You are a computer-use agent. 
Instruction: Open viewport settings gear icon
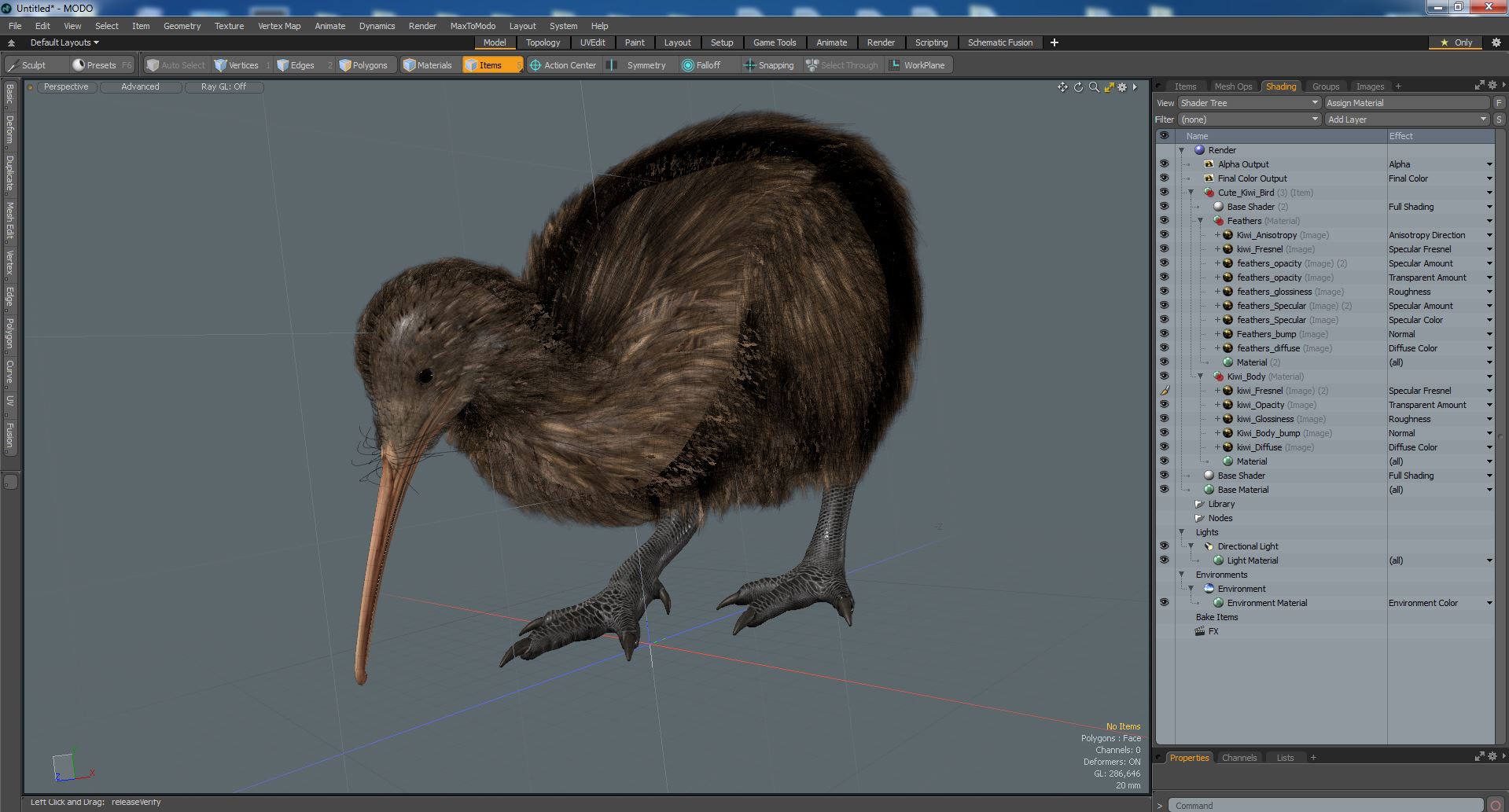pyautogui.click(x=1122, y=87)
